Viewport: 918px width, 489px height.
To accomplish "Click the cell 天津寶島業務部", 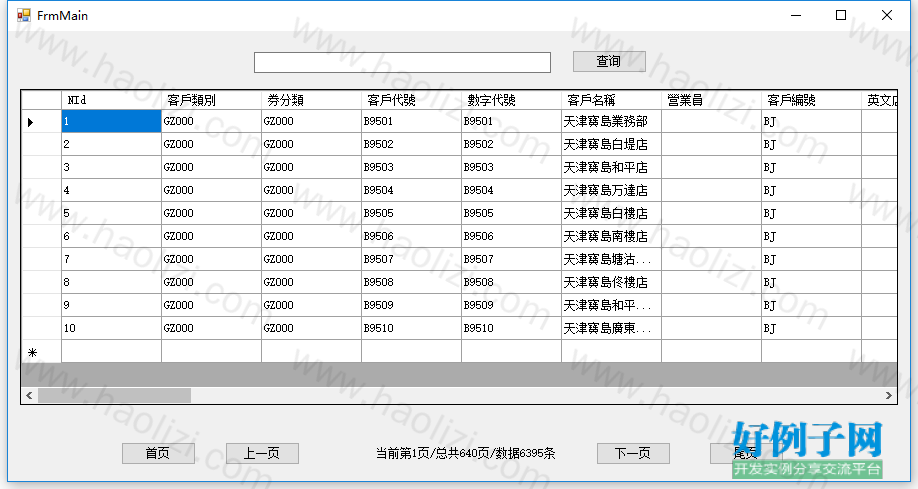I will (x=612, y=121).
